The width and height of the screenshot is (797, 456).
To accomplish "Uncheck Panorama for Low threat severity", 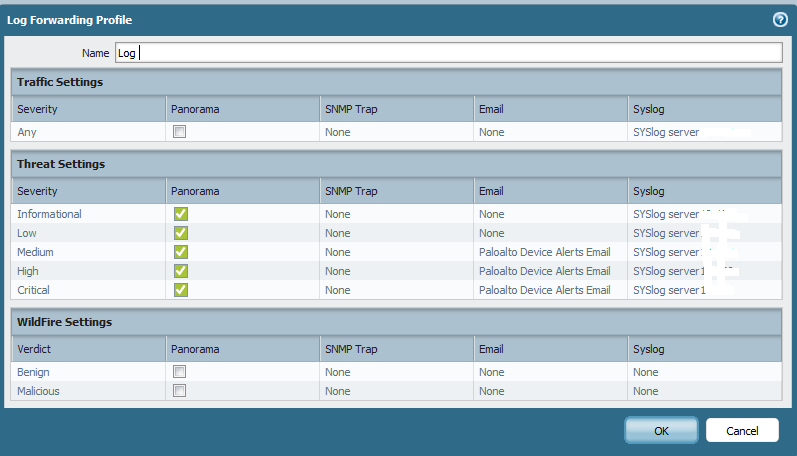I will 180,233.
